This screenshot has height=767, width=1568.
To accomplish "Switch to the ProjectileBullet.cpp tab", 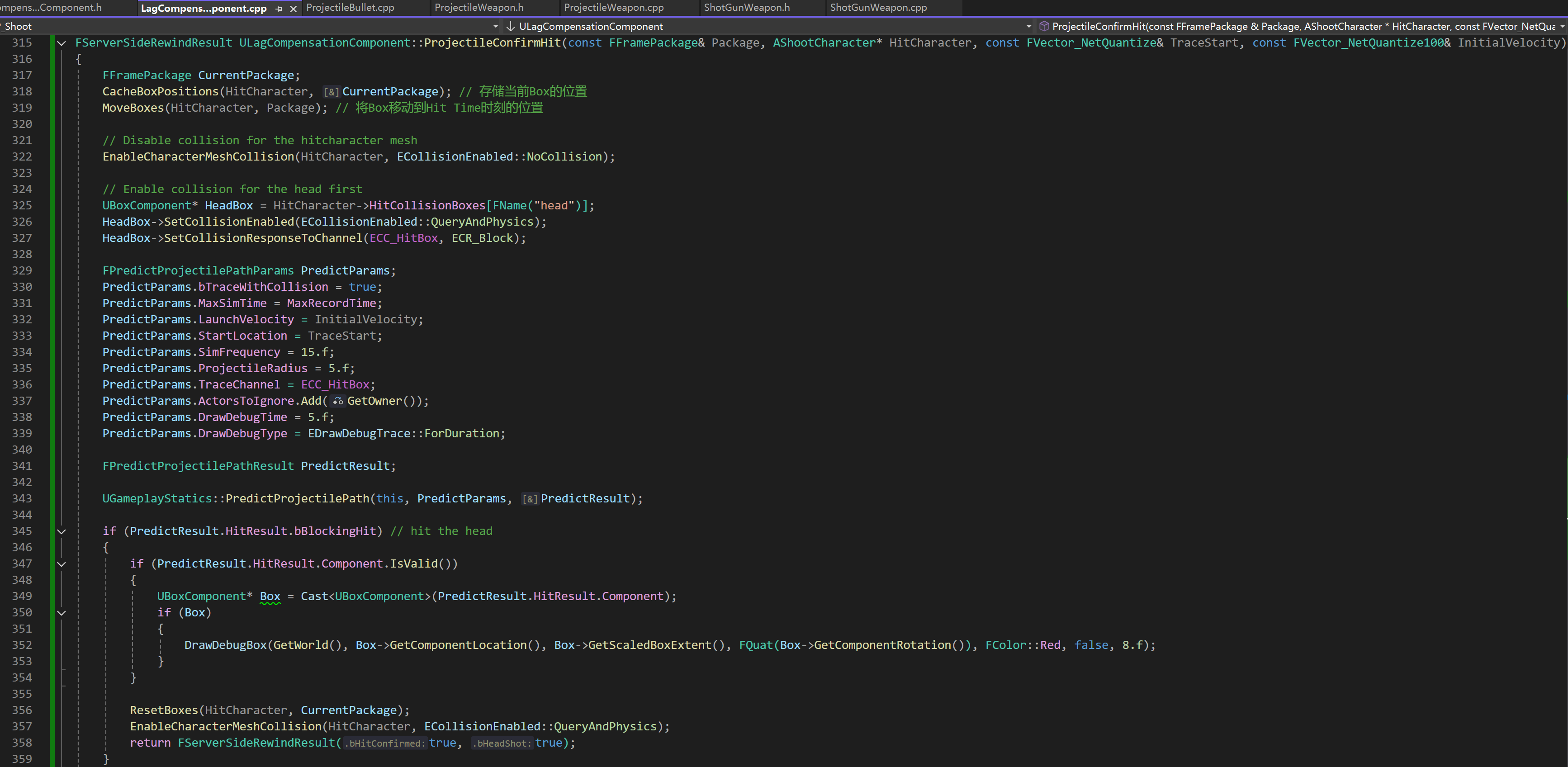I will pos(350,8).
